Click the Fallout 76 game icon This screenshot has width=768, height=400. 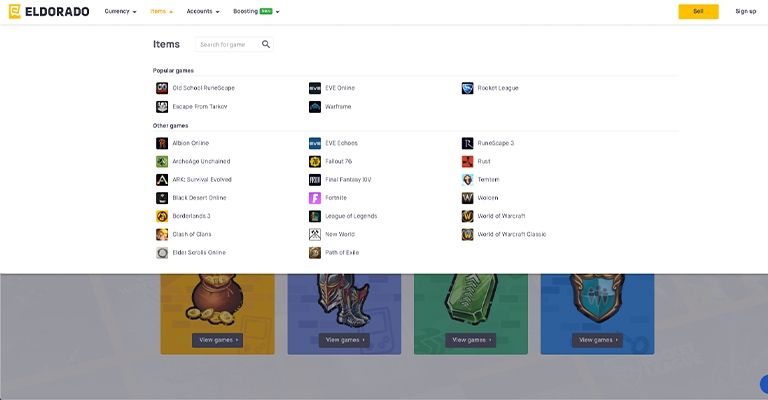(x=315, y=161)
